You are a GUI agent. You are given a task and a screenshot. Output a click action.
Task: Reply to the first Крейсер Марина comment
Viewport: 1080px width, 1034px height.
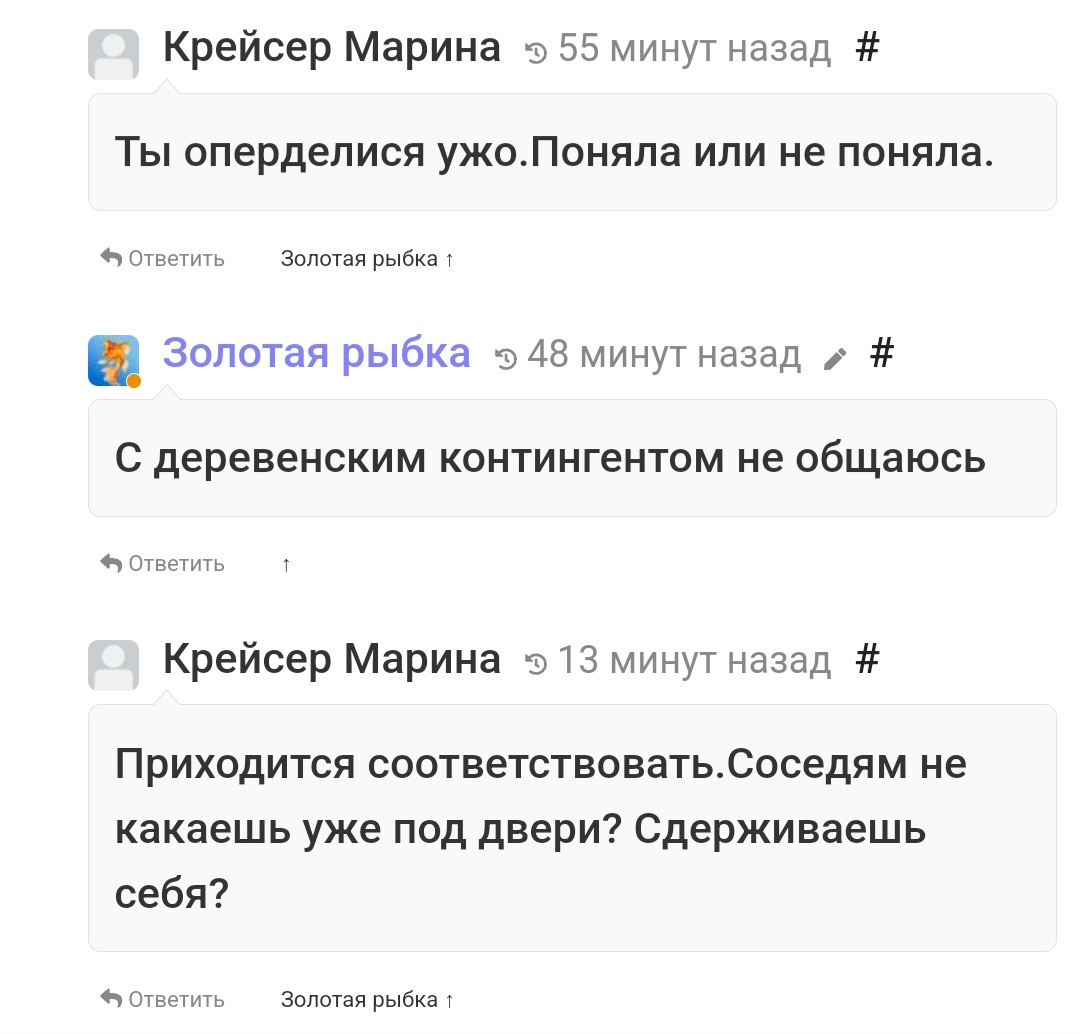coord(163,258)
